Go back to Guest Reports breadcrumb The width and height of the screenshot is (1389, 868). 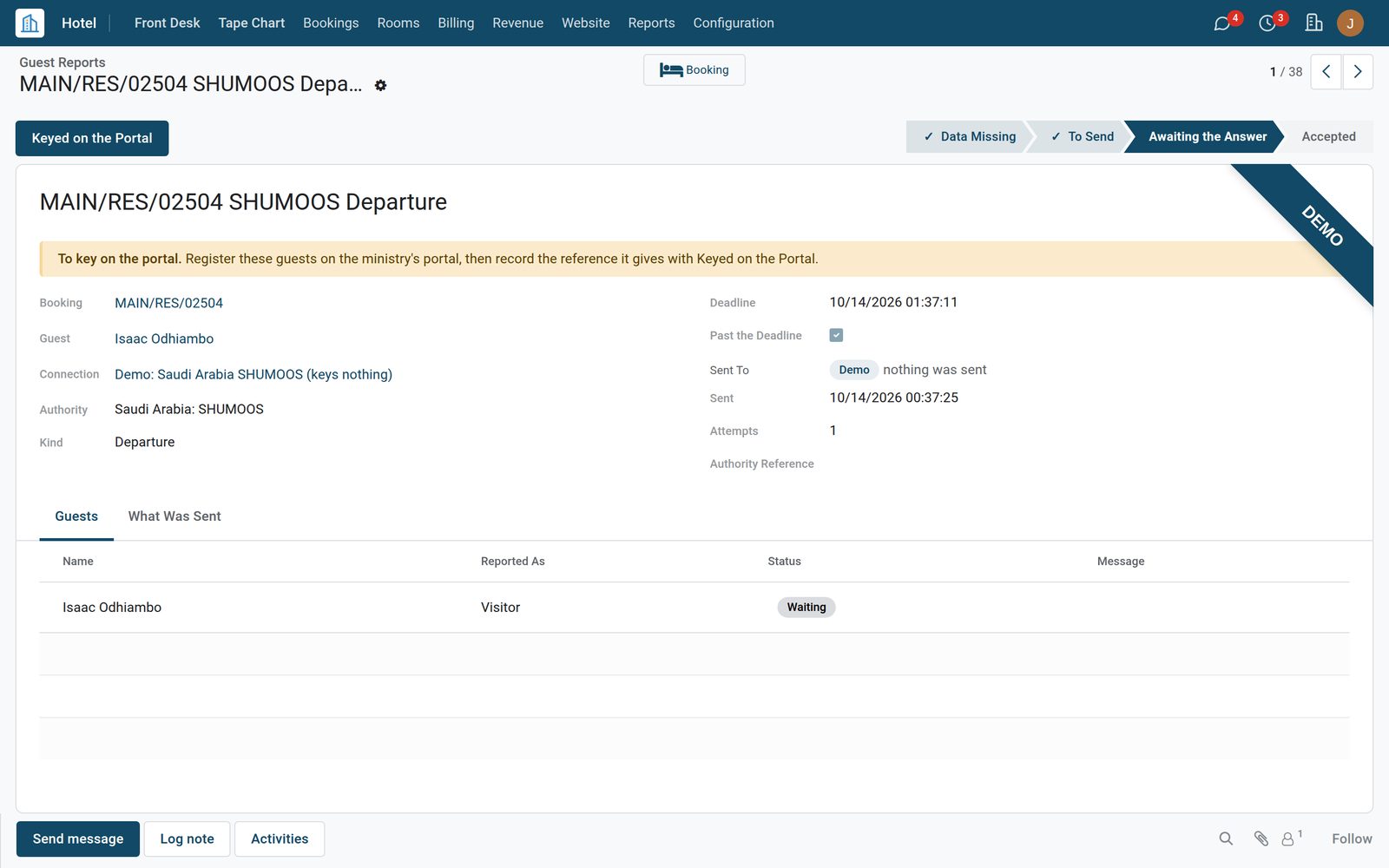(x=63, y=62)
